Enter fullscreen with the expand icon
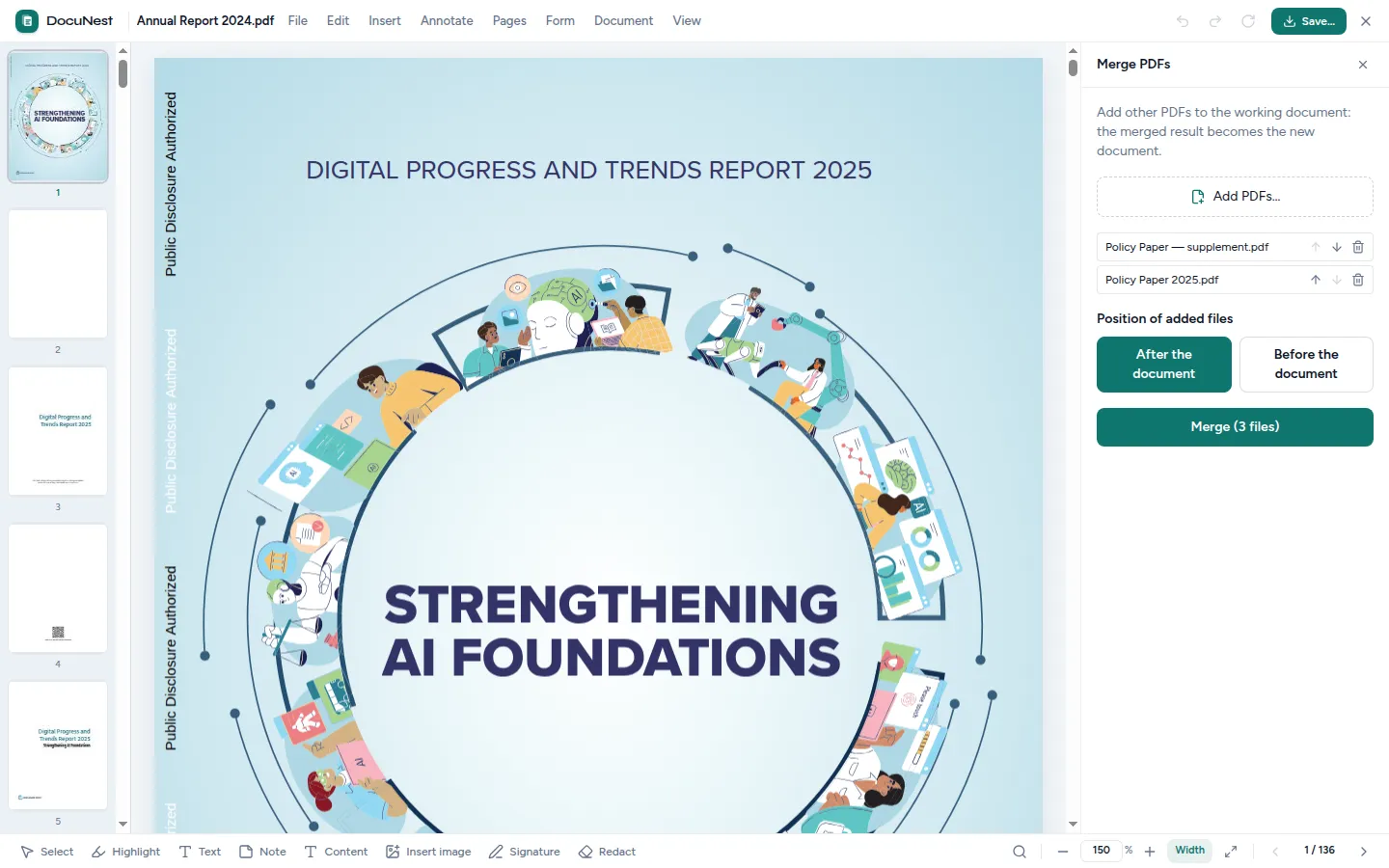Viewport: 1389px width, 868px height. coord(1231,852)
